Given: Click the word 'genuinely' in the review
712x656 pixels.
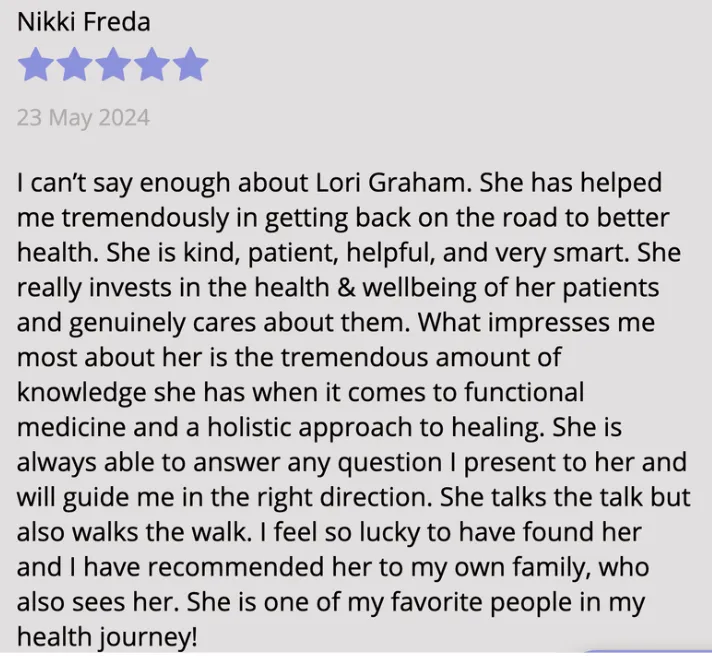Looking at the screenshot, I should click(128, 323).
